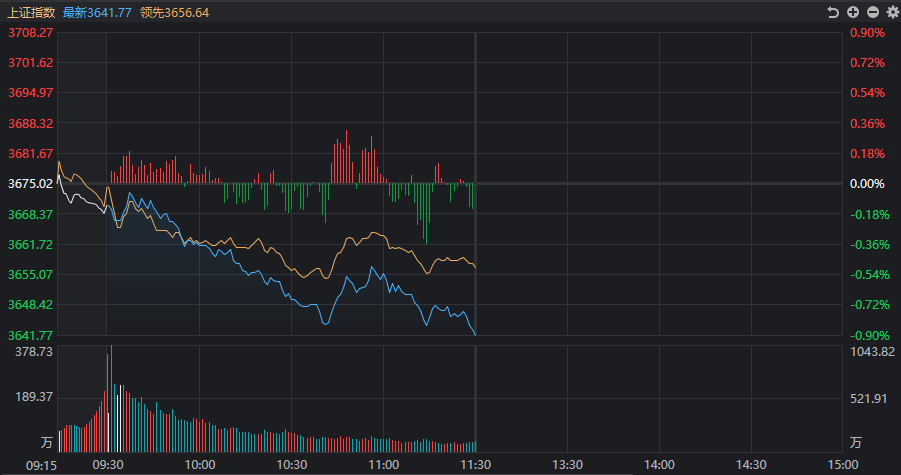Click the undo arrow icon
The image size is (901, 475).
tap(833, 12)
